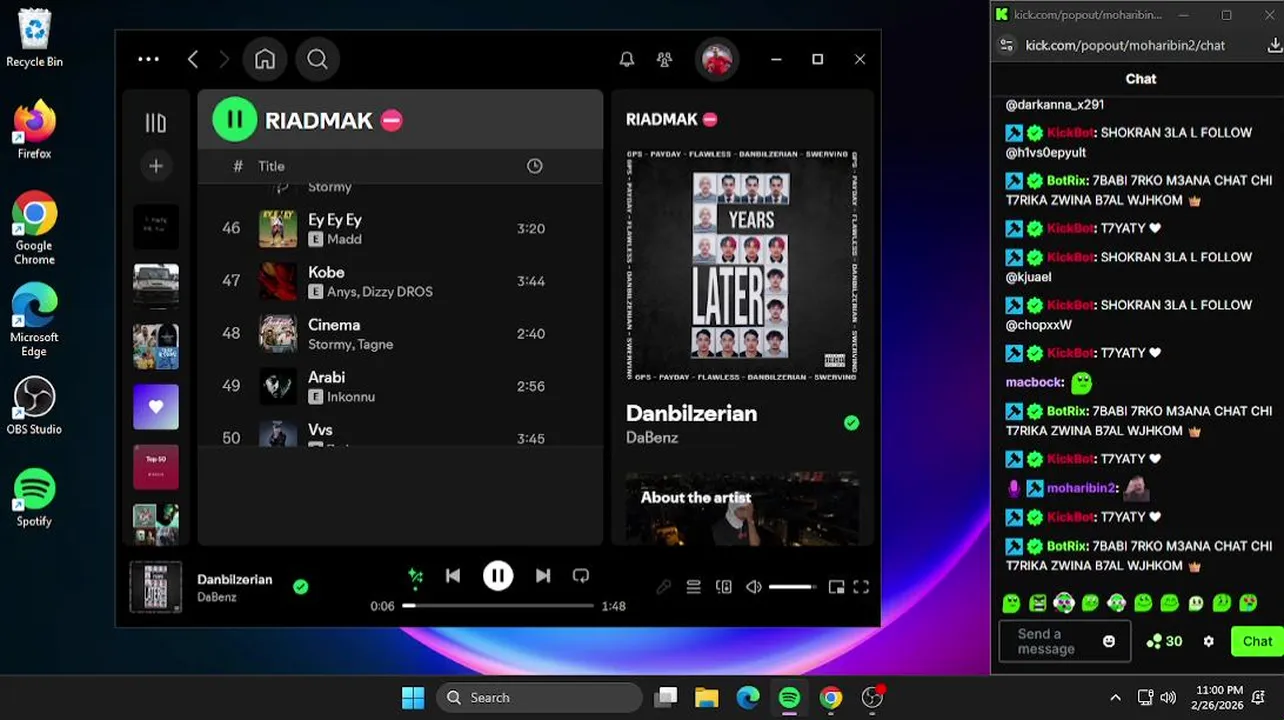This screenshot has height=720, width=1284.
Task: Open site info icon in Kick address bar
Action: tap(1007, 45)
